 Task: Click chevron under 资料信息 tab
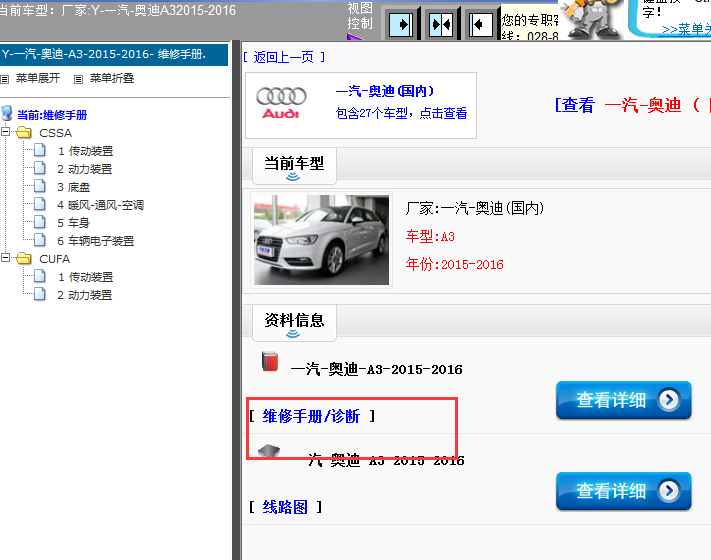[x=293, y=334]
